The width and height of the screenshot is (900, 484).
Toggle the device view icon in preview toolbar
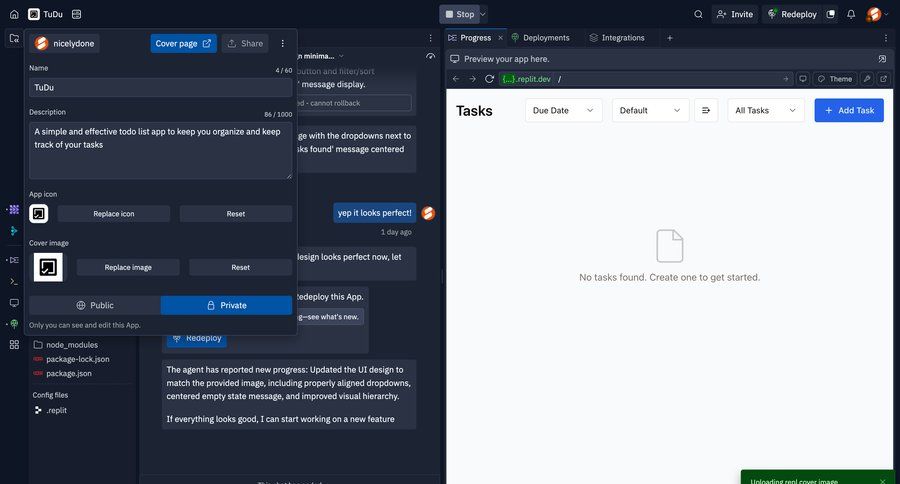click(x=803, y=79)
